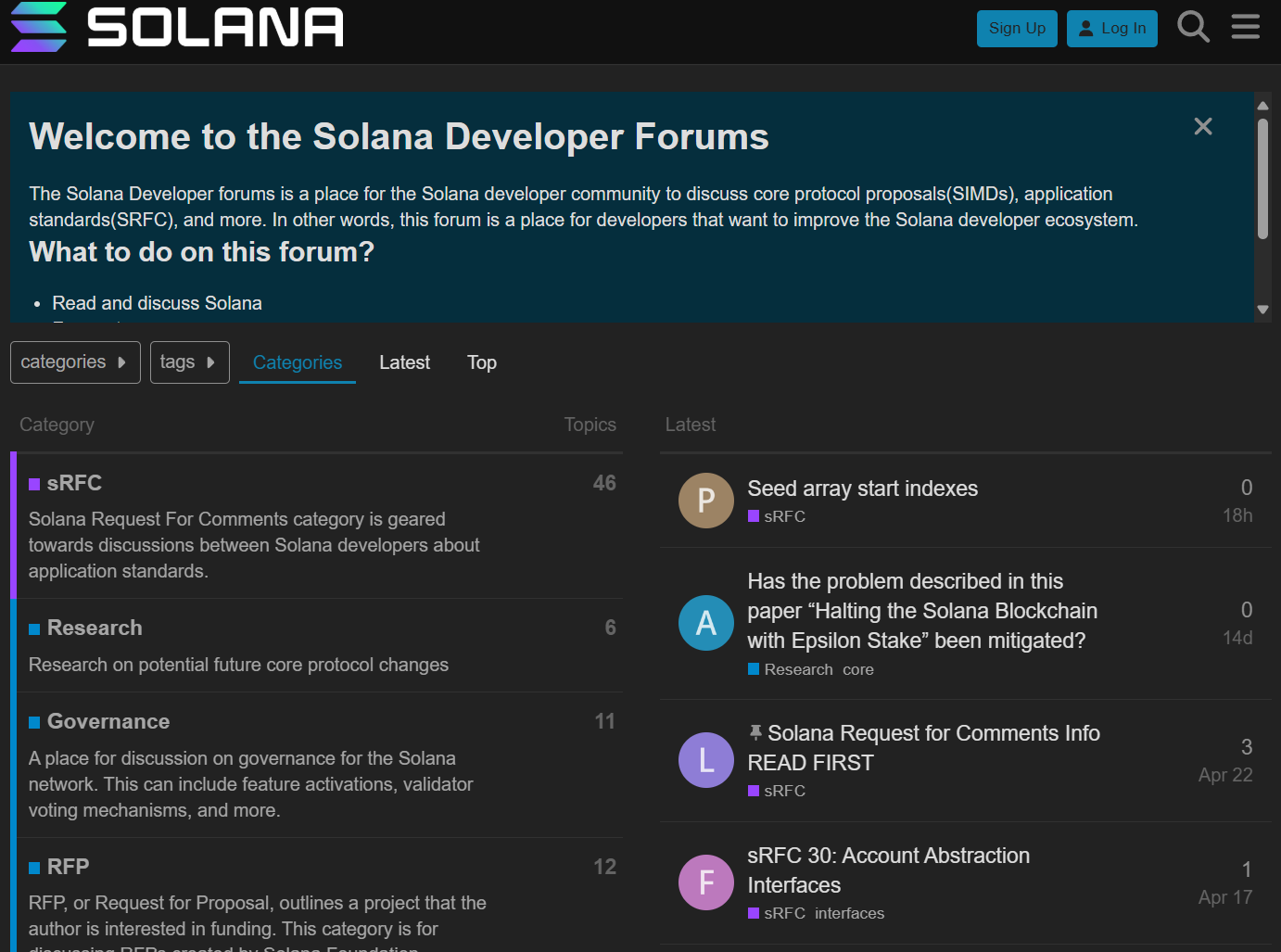
Task: Click the Topics column header
Action: [x=590, y=425]
